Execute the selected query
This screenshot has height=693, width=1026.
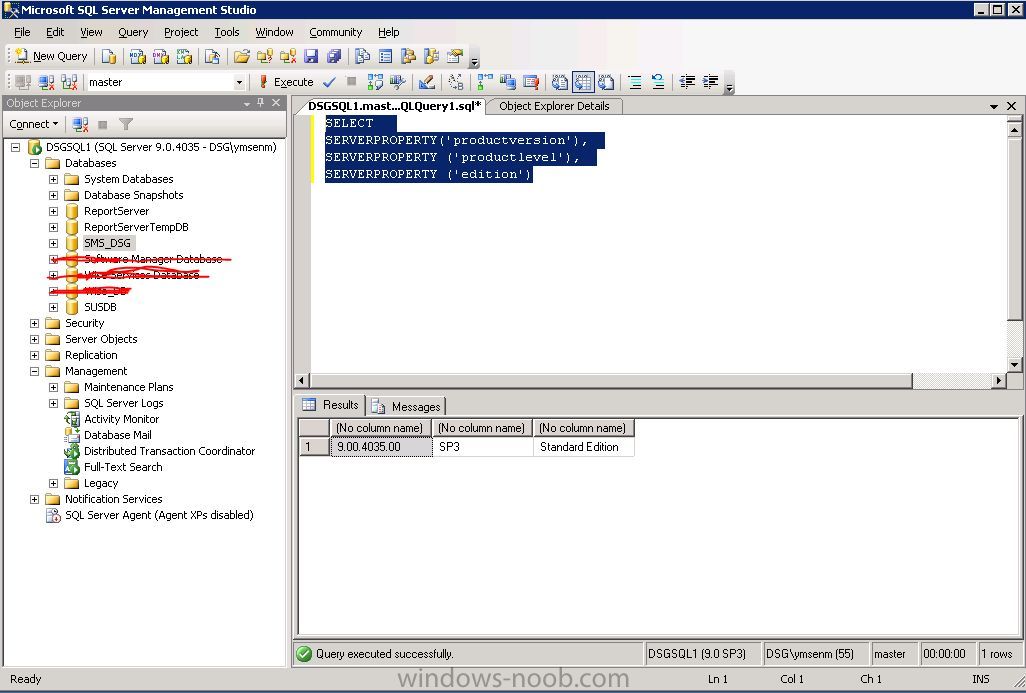(x=286, y=82)
